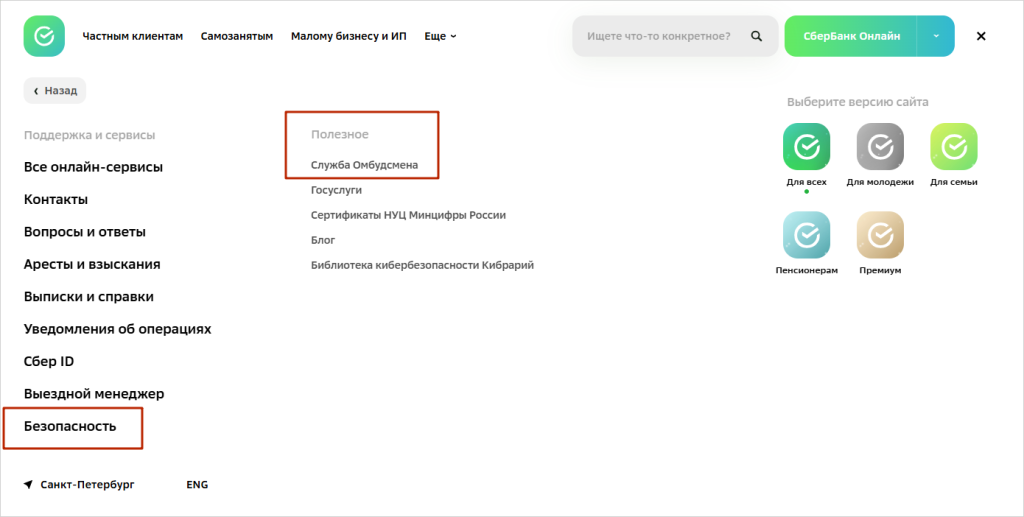Viewport: 1024px width, 517px height.
Task: Open the 'Вопросы и ответы' section
Action: pos(85,232)
